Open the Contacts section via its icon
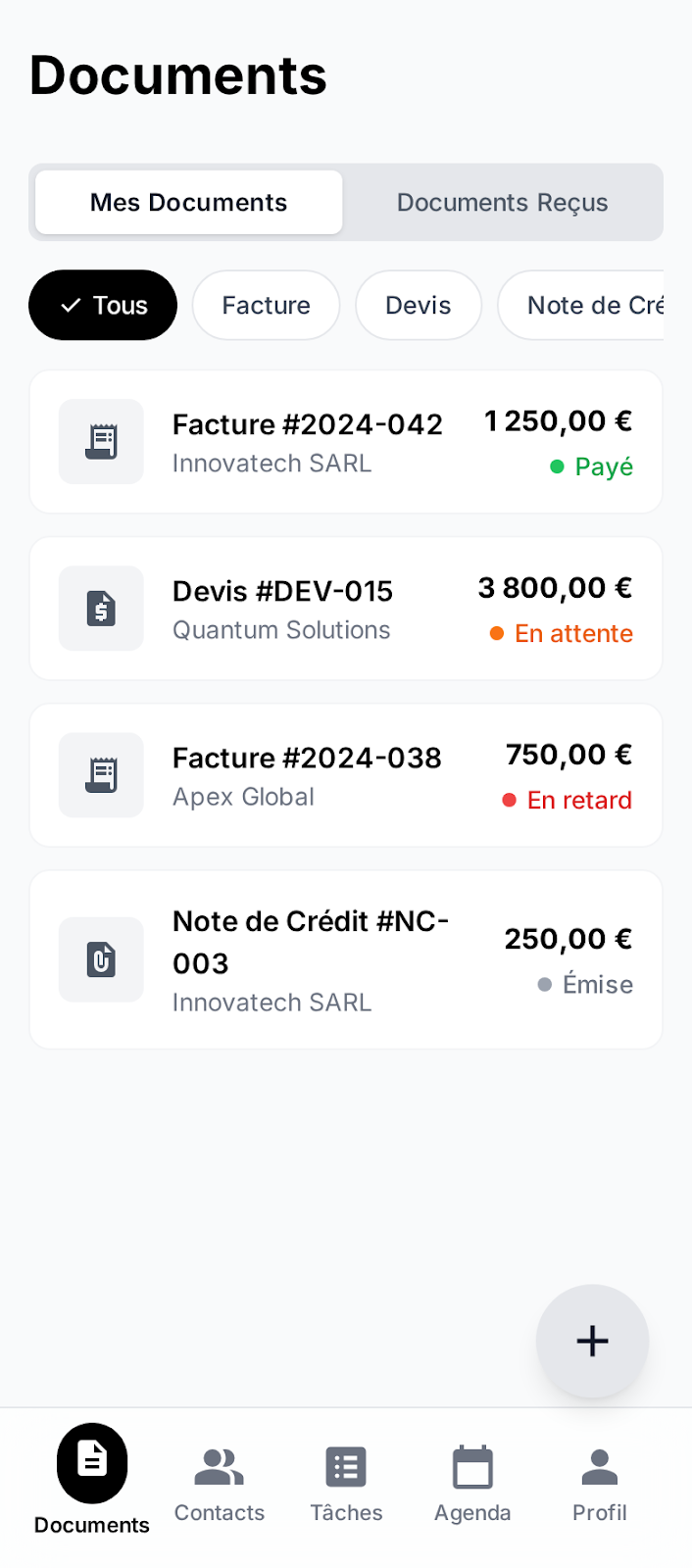692x1568 pixels. (x=219, y=1463)
